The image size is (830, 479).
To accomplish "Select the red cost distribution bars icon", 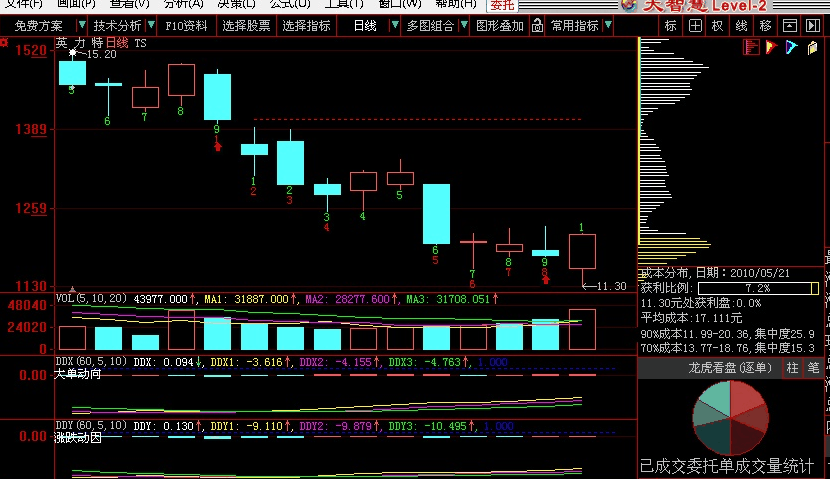I will point(750,47).
